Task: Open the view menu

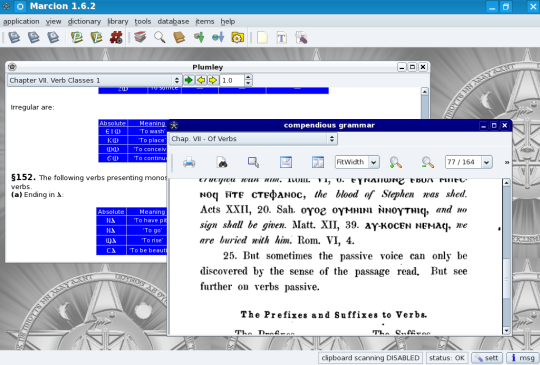Action: (53, 21)
